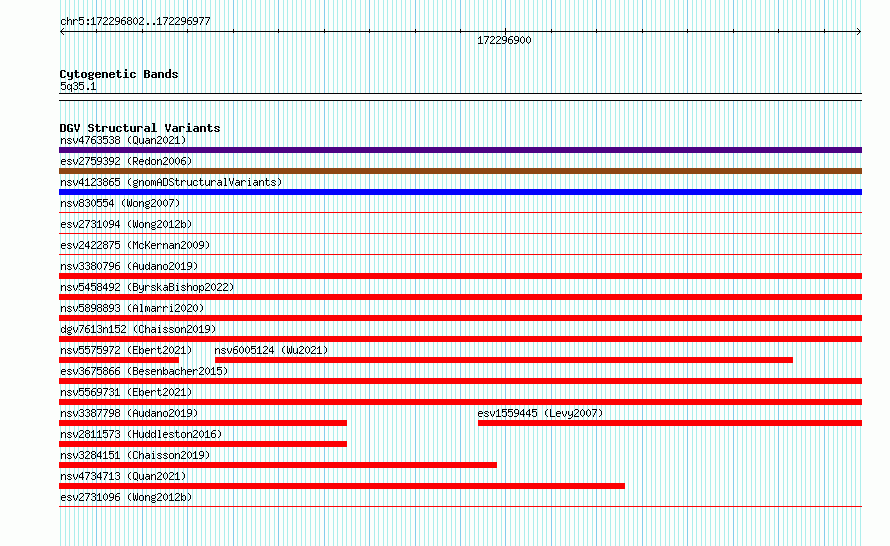Image resolution: width=890 pixels, height=546 pixels.
Task: Click the red bar under nsv3380796
Action: click(460, 276)
